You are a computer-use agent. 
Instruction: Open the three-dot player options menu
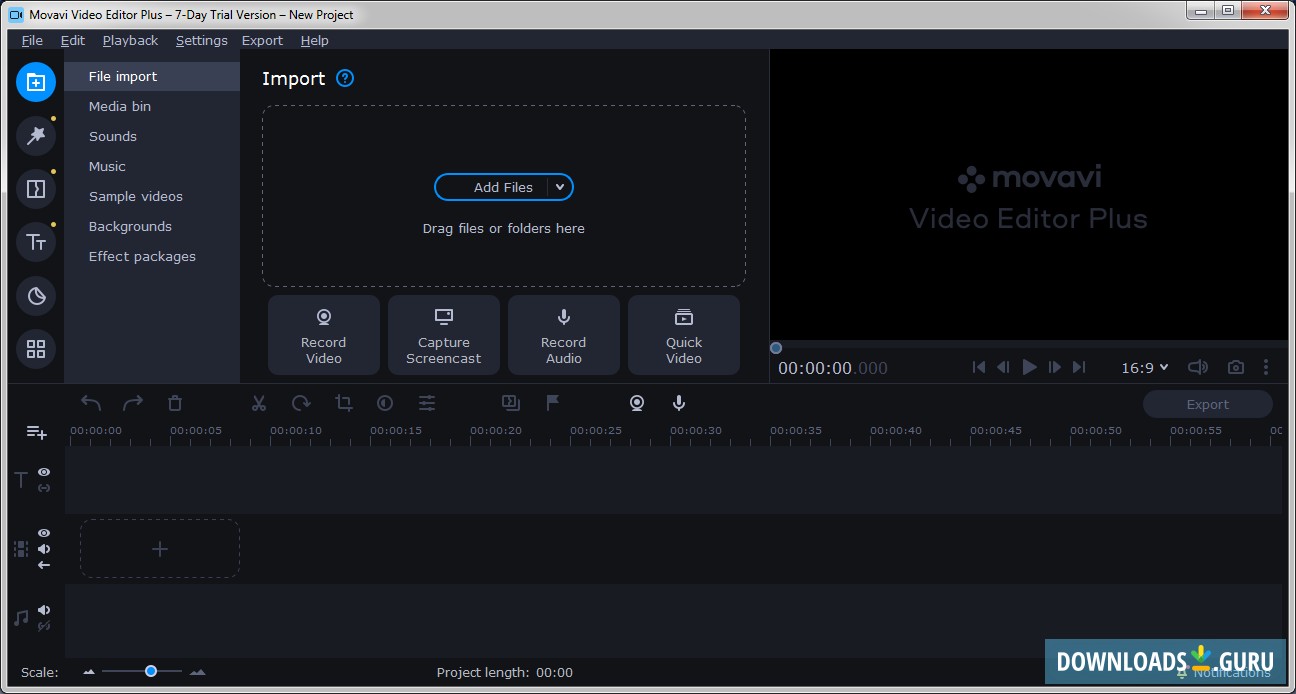coord(1266,367)
